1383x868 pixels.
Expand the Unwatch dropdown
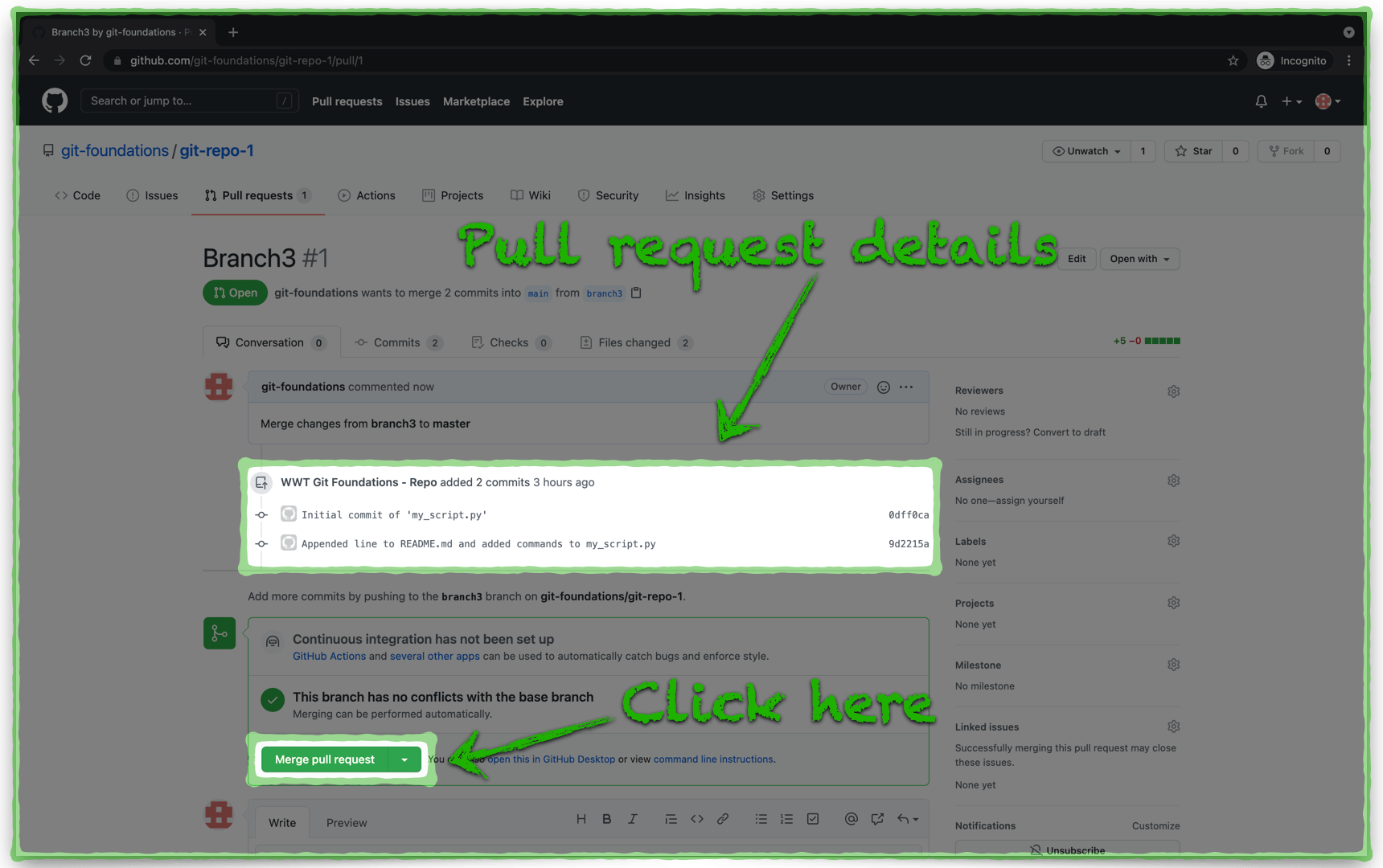point(1086,151)
